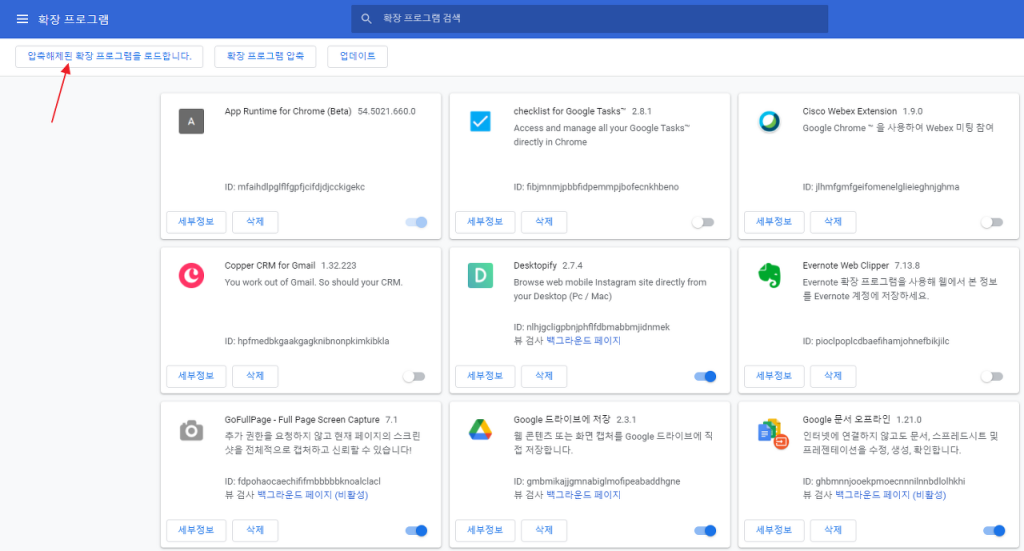Click 삭제 for checklist for Google Tasks
Image resolution: width=1024 pixels, height=551 pixels.
(544, 222)
